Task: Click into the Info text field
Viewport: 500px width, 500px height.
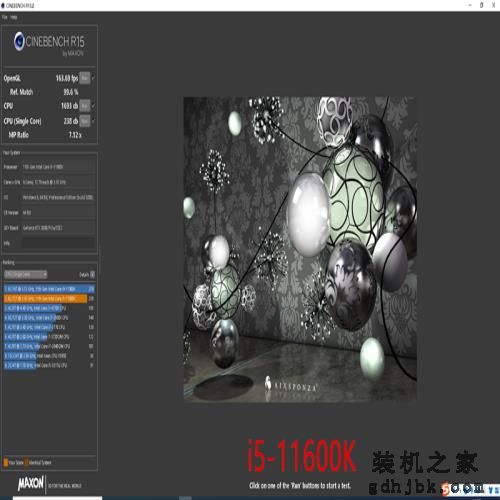Action: (58, 243)
